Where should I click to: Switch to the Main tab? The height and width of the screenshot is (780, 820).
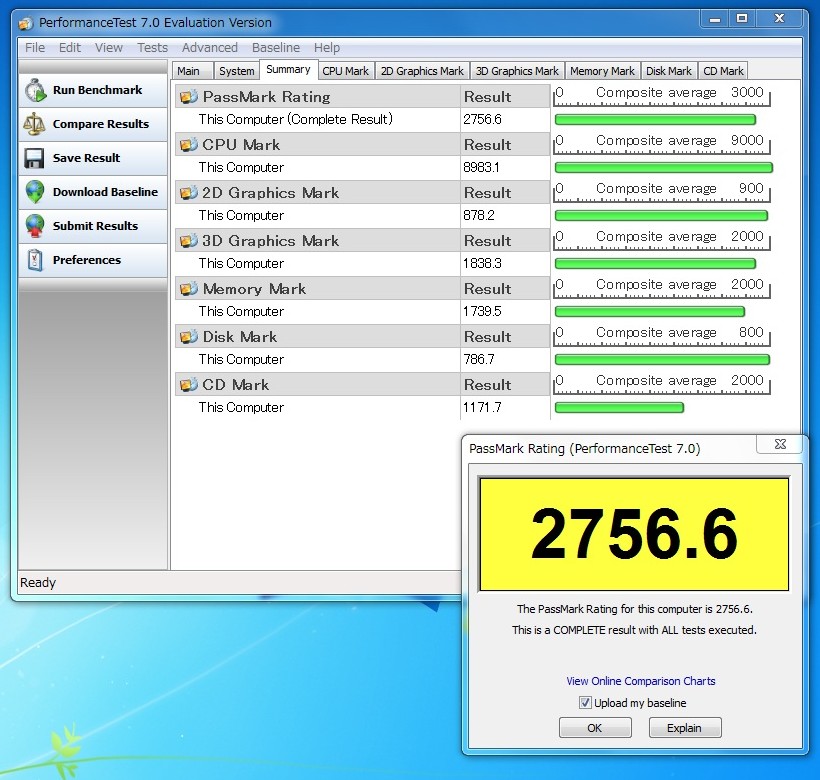point(191,71)
